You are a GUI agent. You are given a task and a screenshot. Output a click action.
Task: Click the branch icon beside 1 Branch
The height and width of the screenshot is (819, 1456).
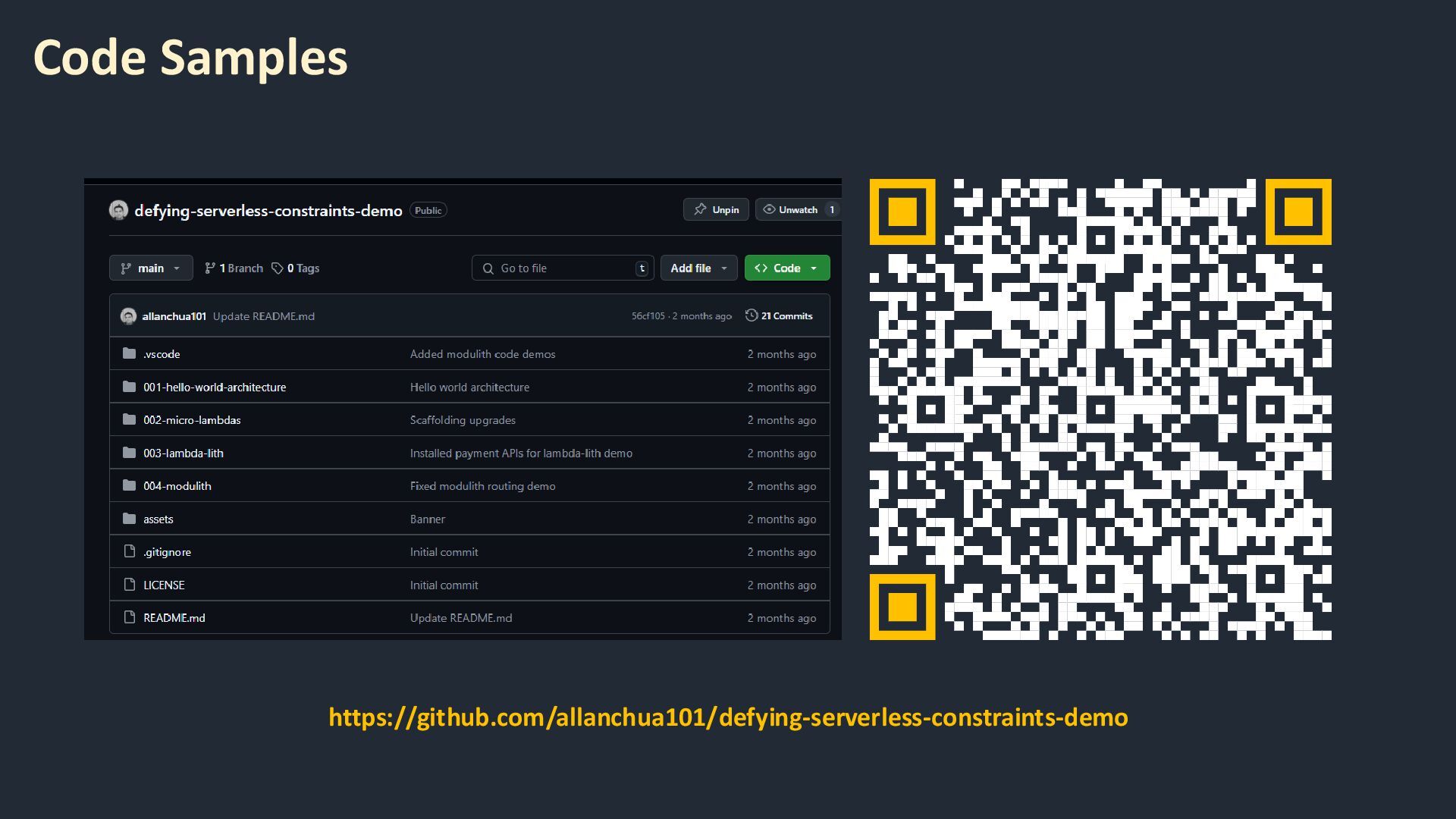pos(210,268)
